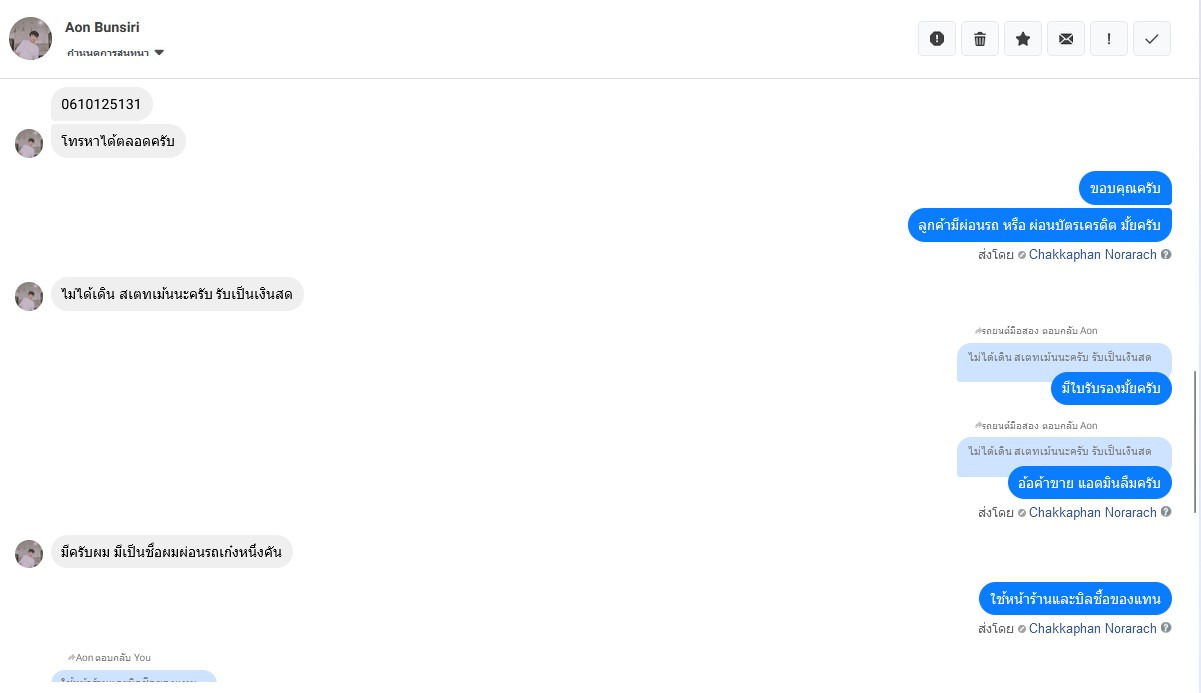This screenshot has height=693, width=1201.
Task: Flag conversation with plain exclamation mark button
Action: point(1109,39)
